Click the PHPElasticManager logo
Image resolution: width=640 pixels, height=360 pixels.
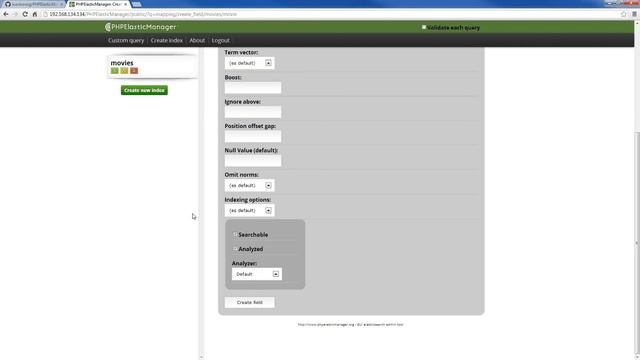click(140, 27)
